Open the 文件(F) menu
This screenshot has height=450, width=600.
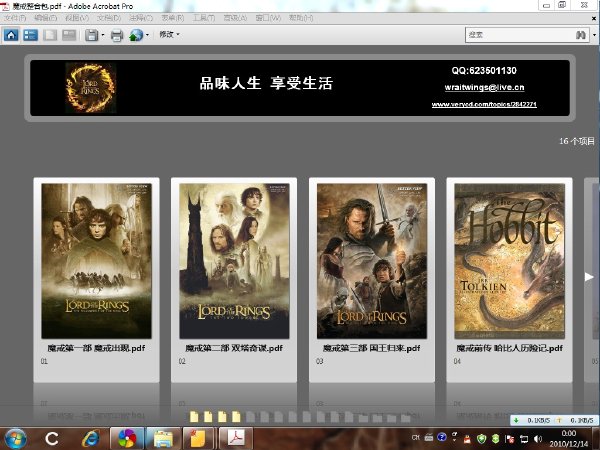point(15,18)
